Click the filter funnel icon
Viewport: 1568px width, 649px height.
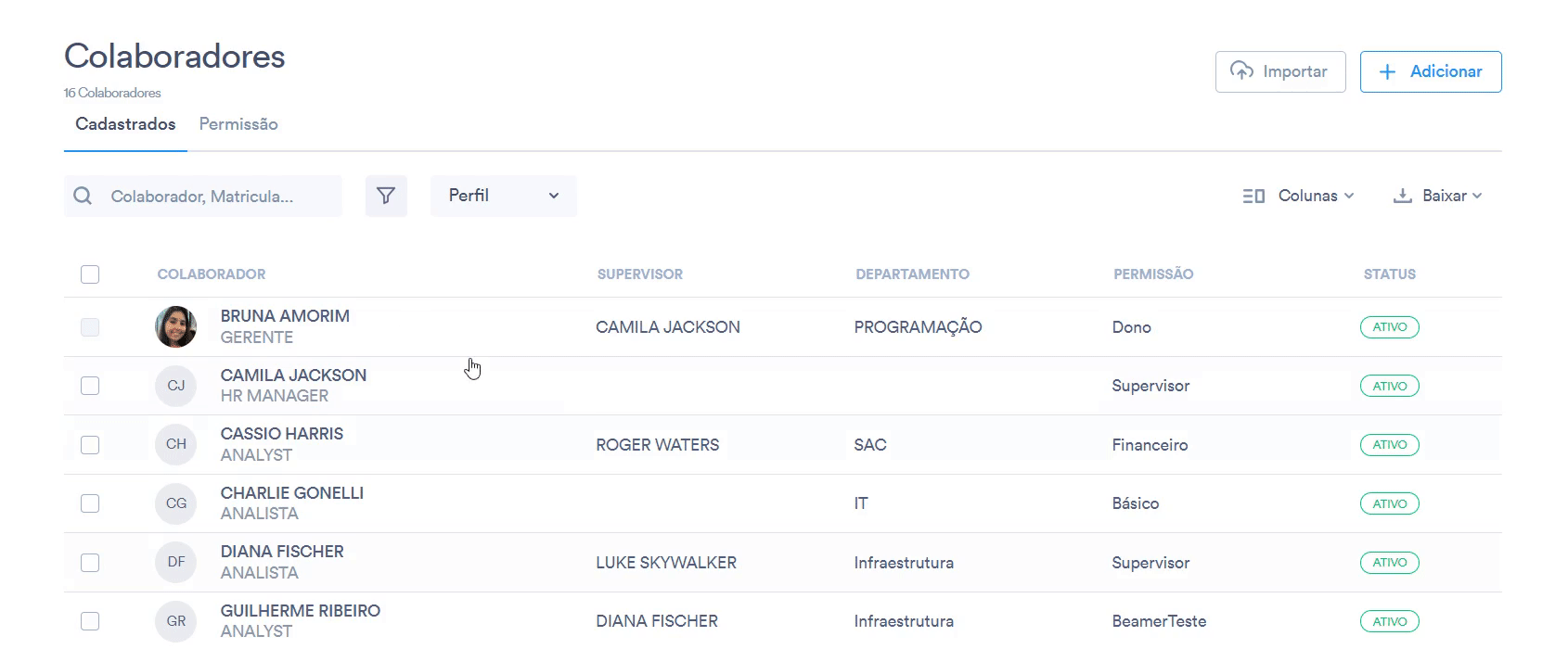[386, 196]
